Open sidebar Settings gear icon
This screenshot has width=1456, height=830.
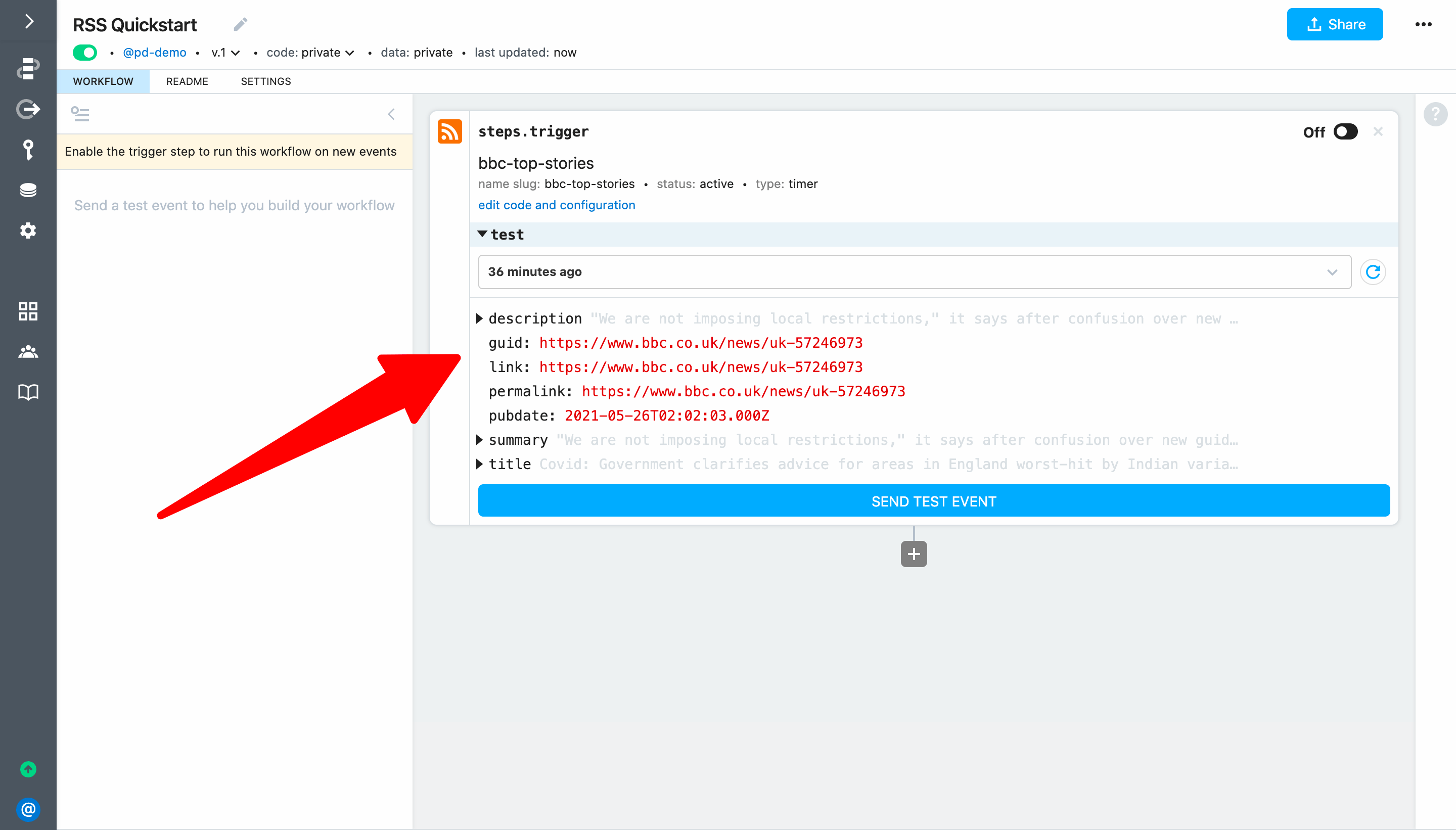pyautogui.click(x=28, y=230)
